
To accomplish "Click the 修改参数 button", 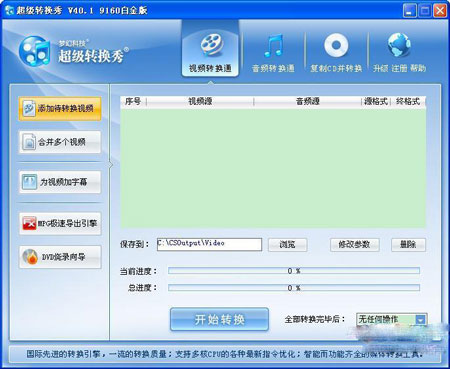I will [x=355, y=245].
